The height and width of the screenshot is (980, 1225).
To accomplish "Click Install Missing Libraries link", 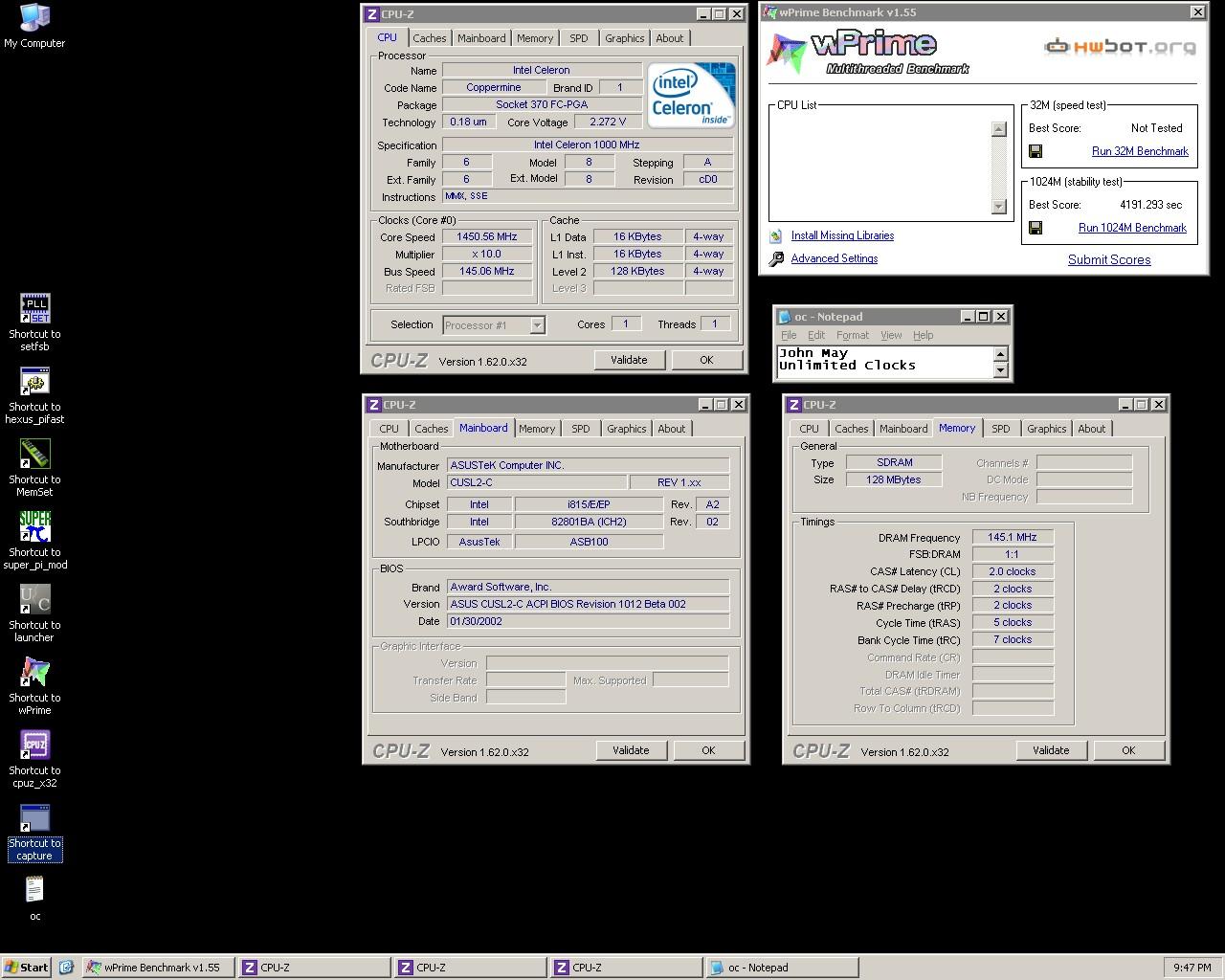I will [x=842, y=235].
